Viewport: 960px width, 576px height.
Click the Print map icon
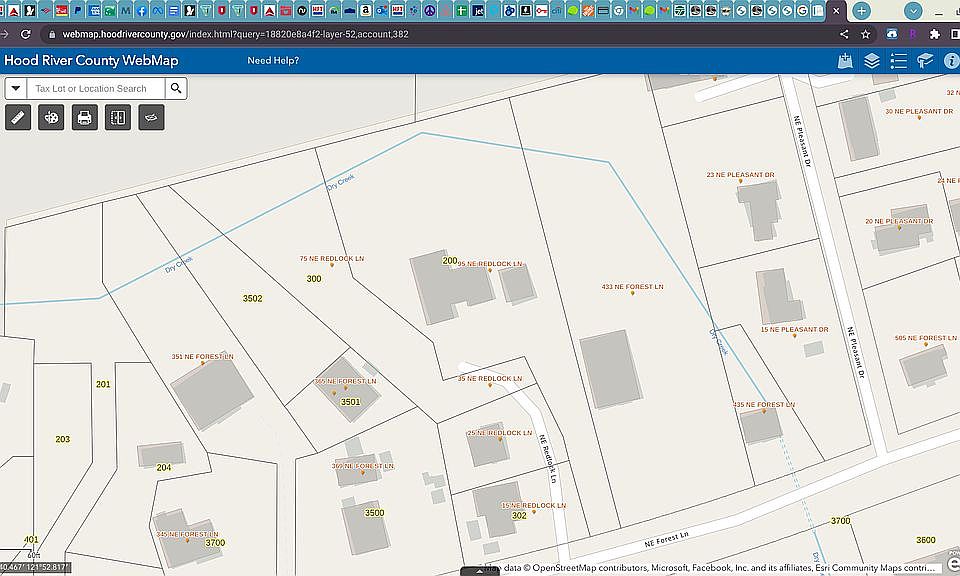pyautogui.click(x=85, y=118)
